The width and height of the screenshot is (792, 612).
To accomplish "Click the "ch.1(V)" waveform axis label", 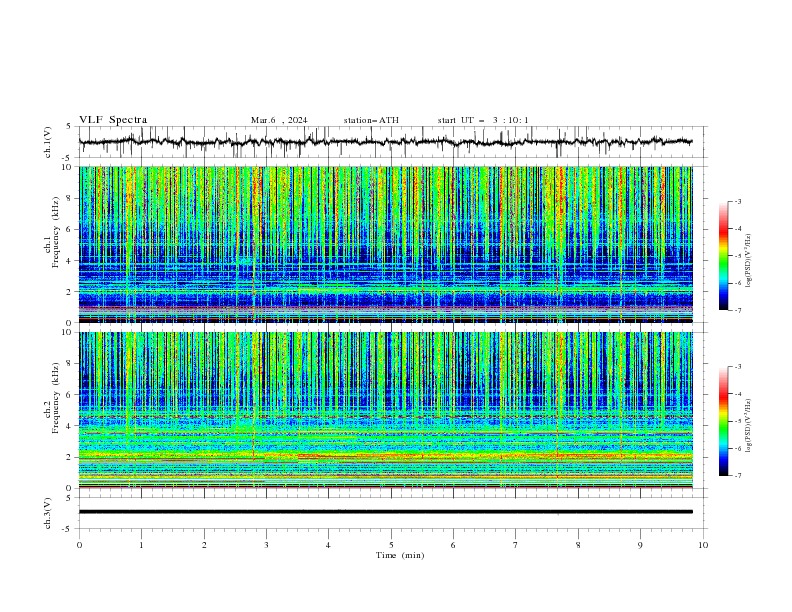I will click(48, 142).
